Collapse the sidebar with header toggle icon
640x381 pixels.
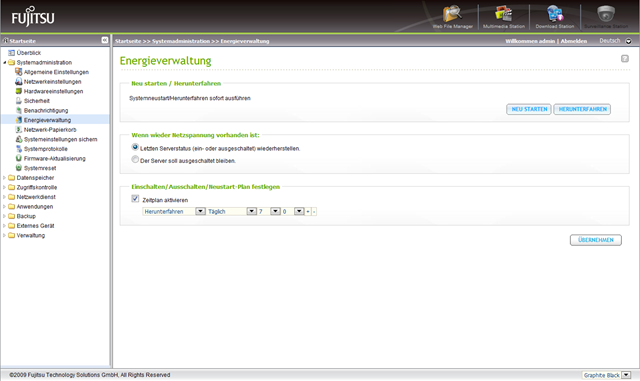pos(105,40)
